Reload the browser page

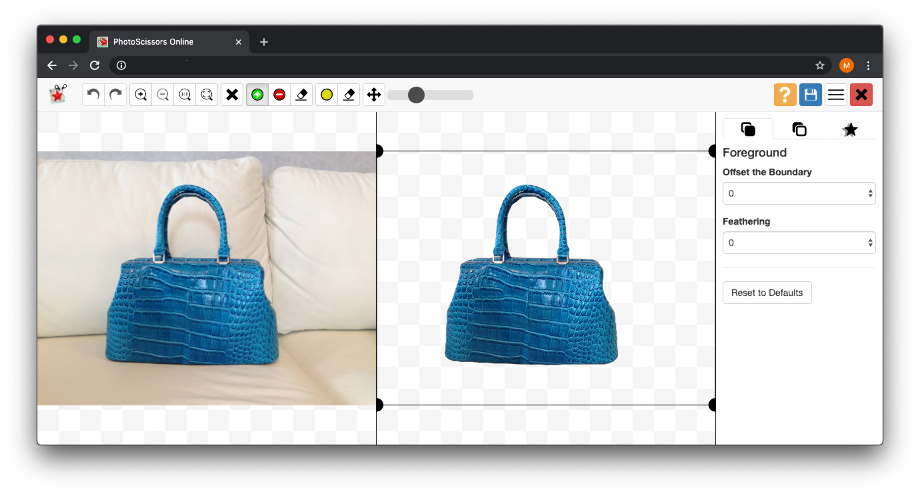point(94,66)
